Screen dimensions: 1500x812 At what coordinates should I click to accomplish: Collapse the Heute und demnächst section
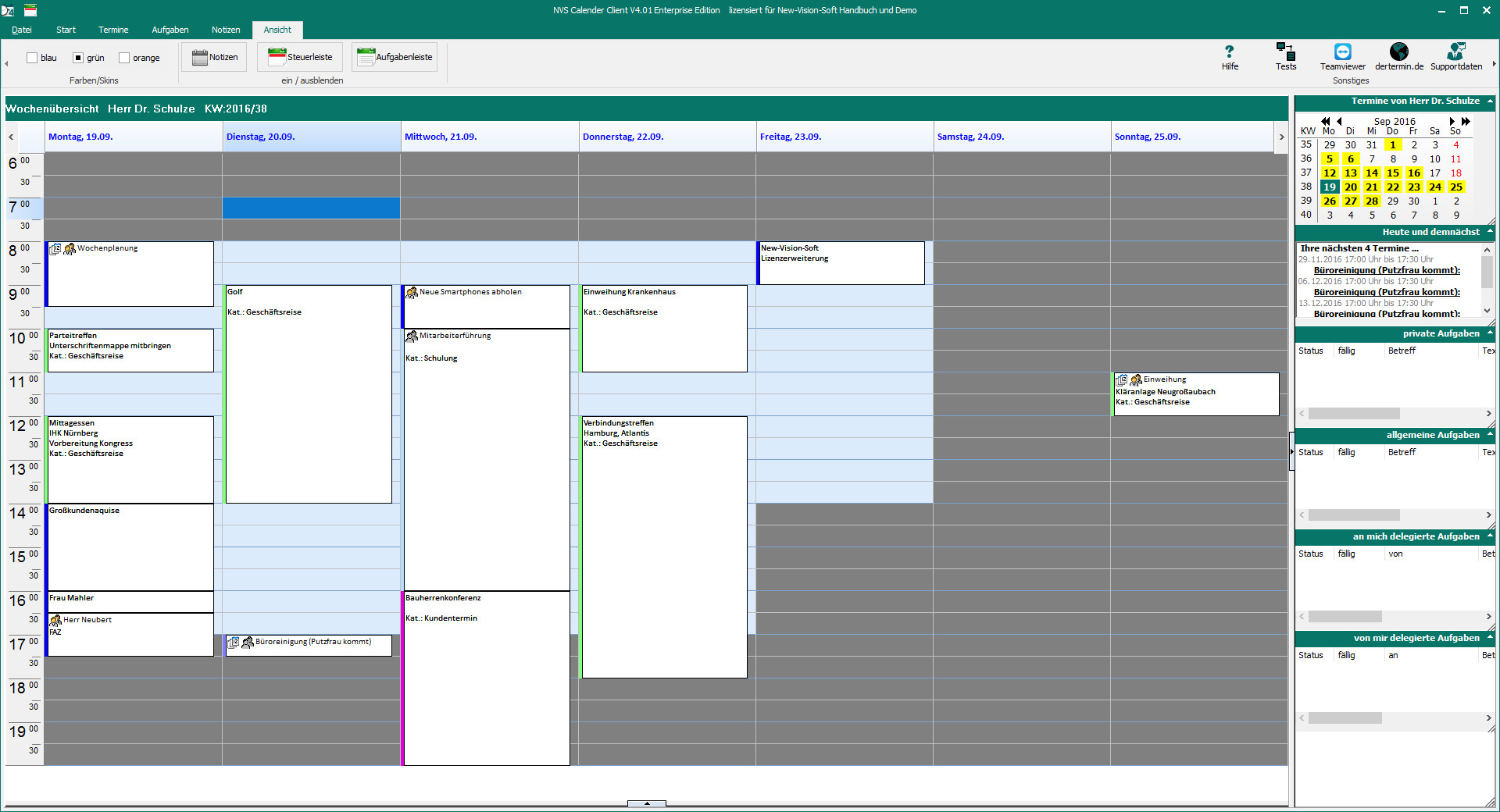[1490, 232]
